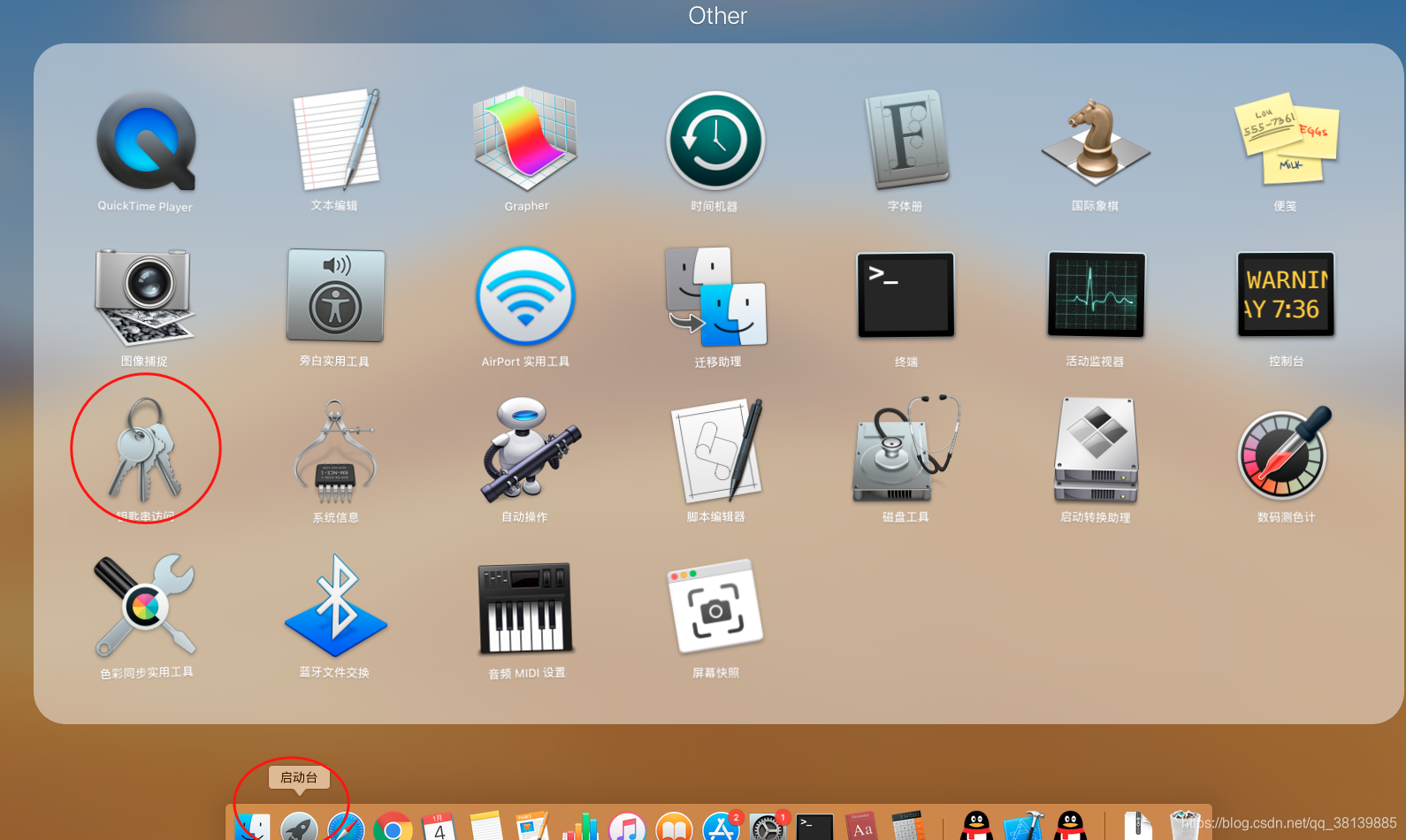
Task: Launch AirPort 实用工具
Action: 525,296
